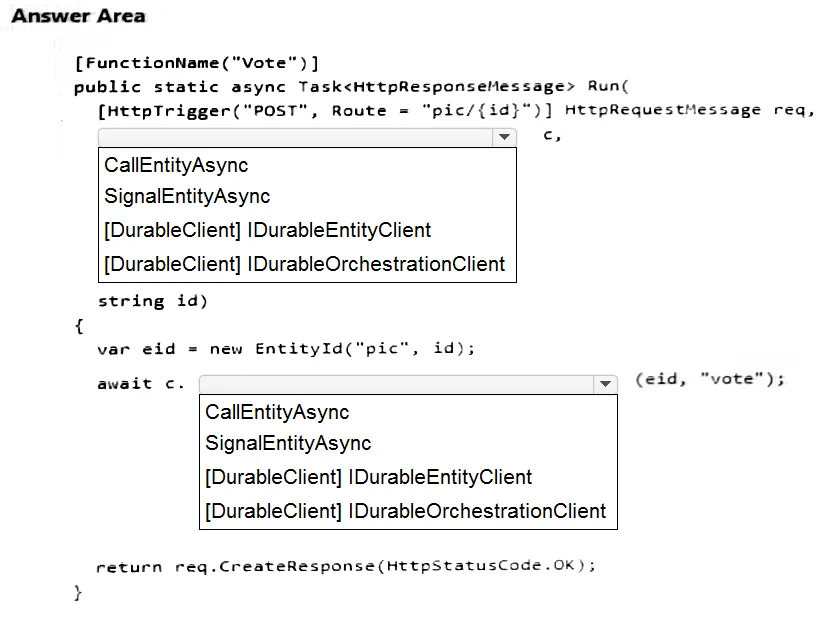Screen dimensions: 830x620
Task: Select CallEntityAsync in the "await c." list
Action: coord(277,412)
